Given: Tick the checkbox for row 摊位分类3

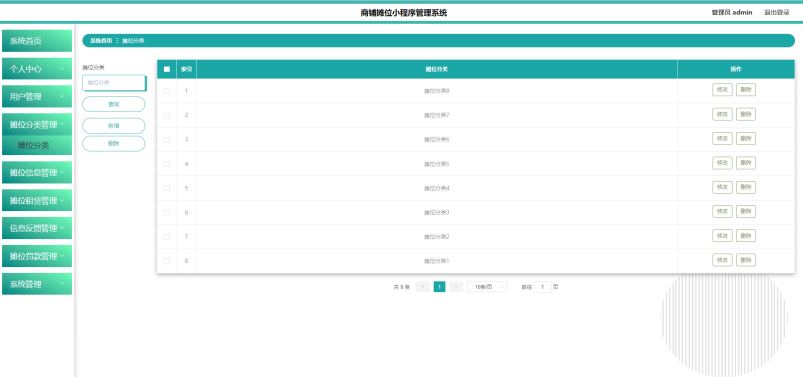Looking at the screenshot, I should coord(166,212).
